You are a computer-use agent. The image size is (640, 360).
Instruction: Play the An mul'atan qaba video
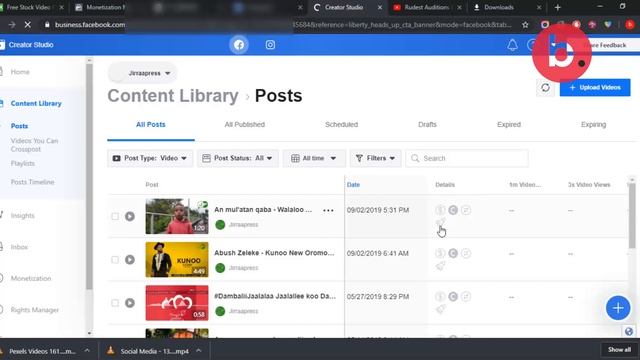point(130,216)
